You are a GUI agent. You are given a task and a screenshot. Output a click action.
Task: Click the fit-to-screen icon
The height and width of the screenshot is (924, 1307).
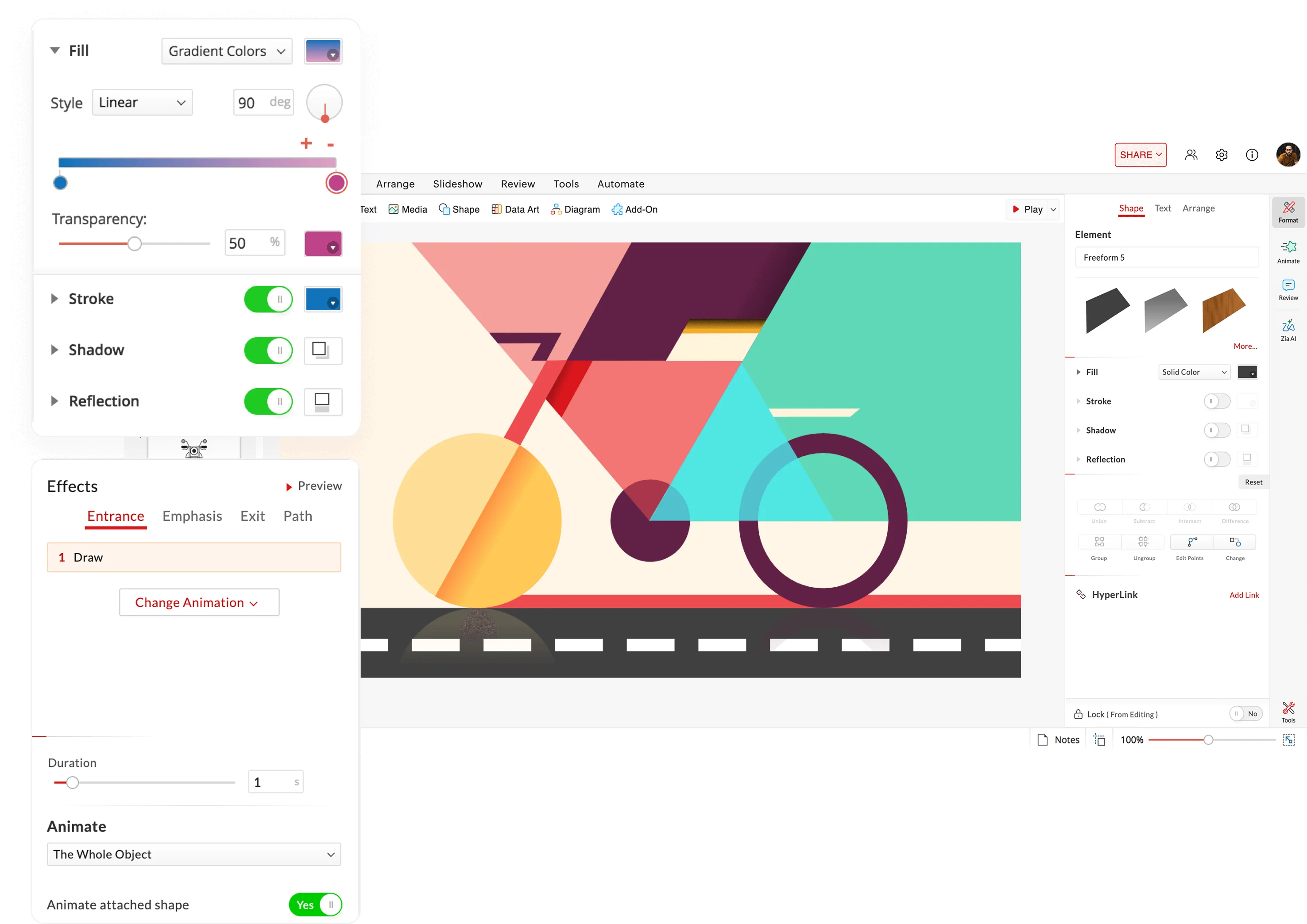pos(1289,739)
